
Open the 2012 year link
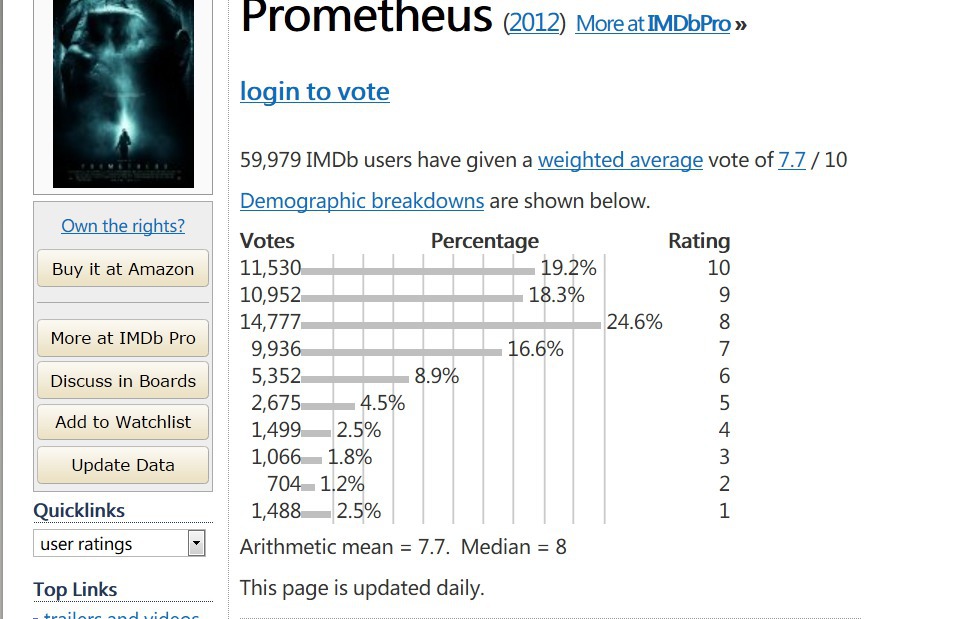(534, 23)
